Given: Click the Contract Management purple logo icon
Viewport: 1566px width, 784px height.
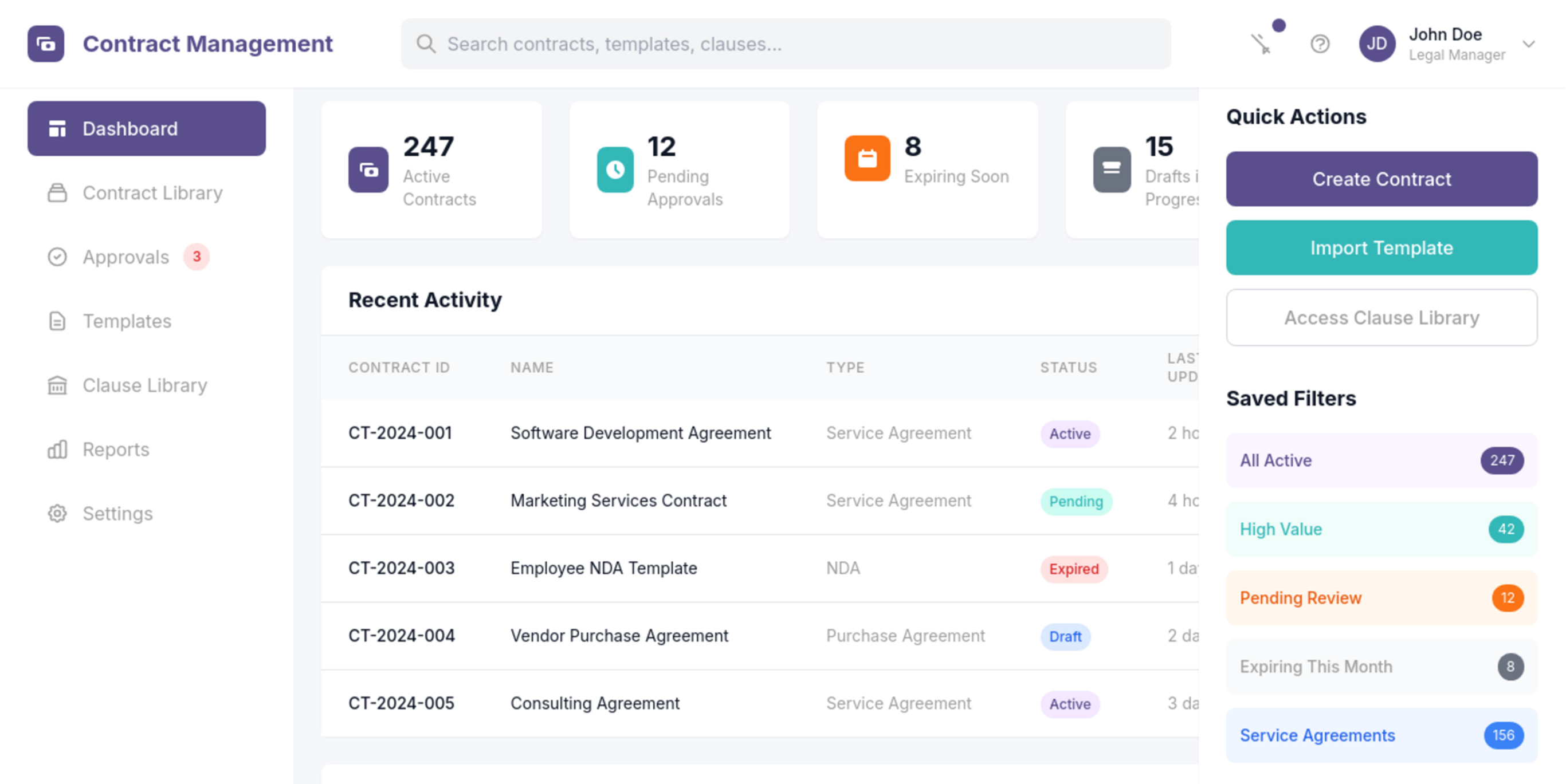Looking at the screenshot, I should [x=47, y=44].
